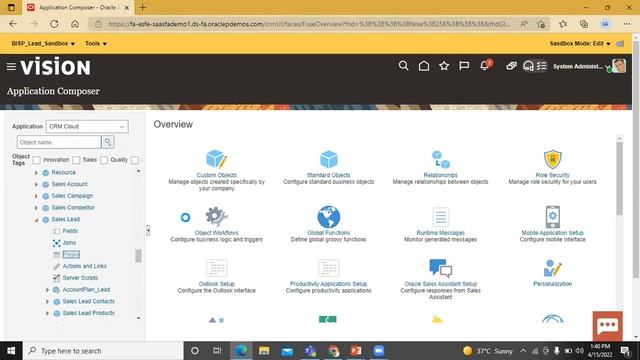Tick the Quality object tag checkbox
Viewport: 640px width, 360px height.
point(104,160)
